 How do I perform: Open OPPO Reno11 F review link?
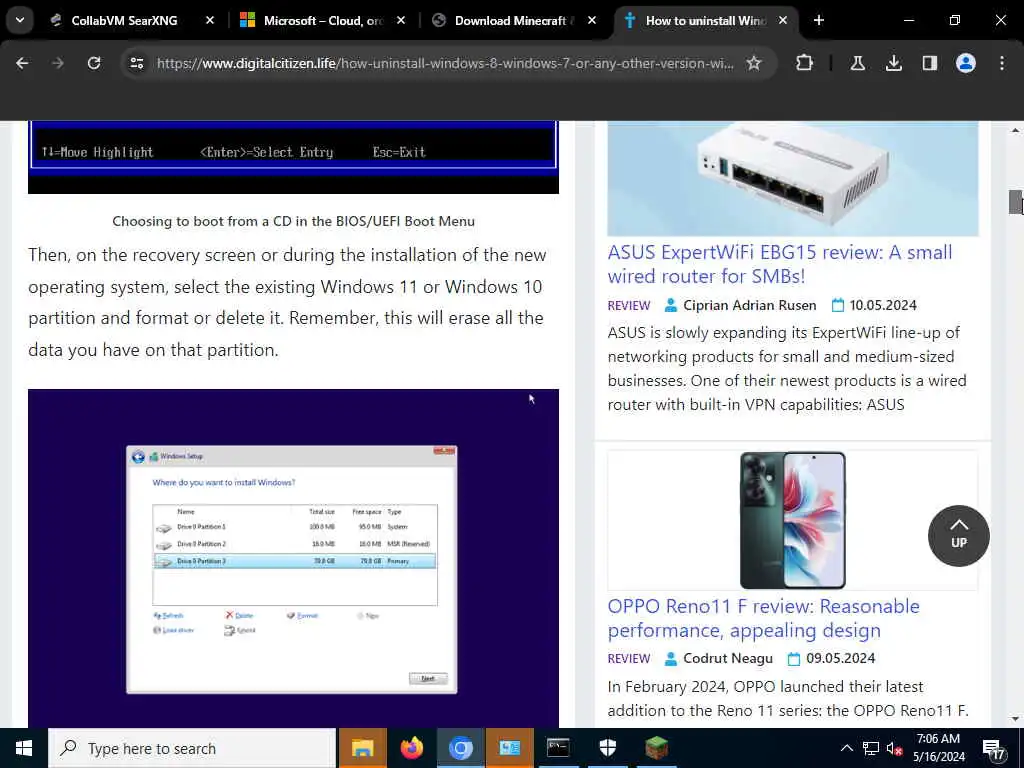(x=763, y=618)
